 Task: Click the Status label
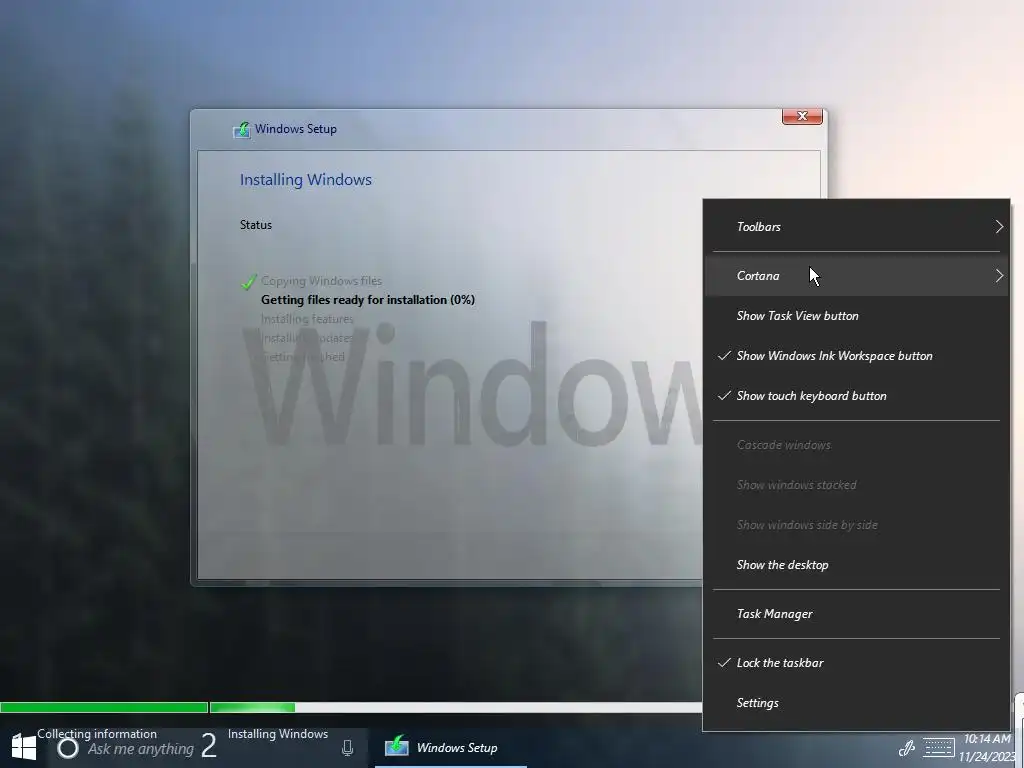coord(255,225)
